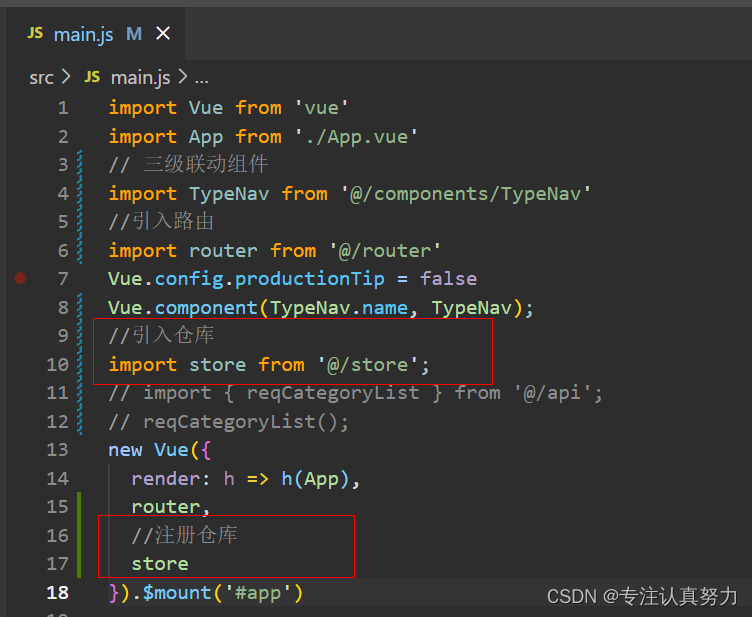Close the main.js tab
Image resolution: width=752 pixels, height=617 pixels.
(x=163, y=34)
